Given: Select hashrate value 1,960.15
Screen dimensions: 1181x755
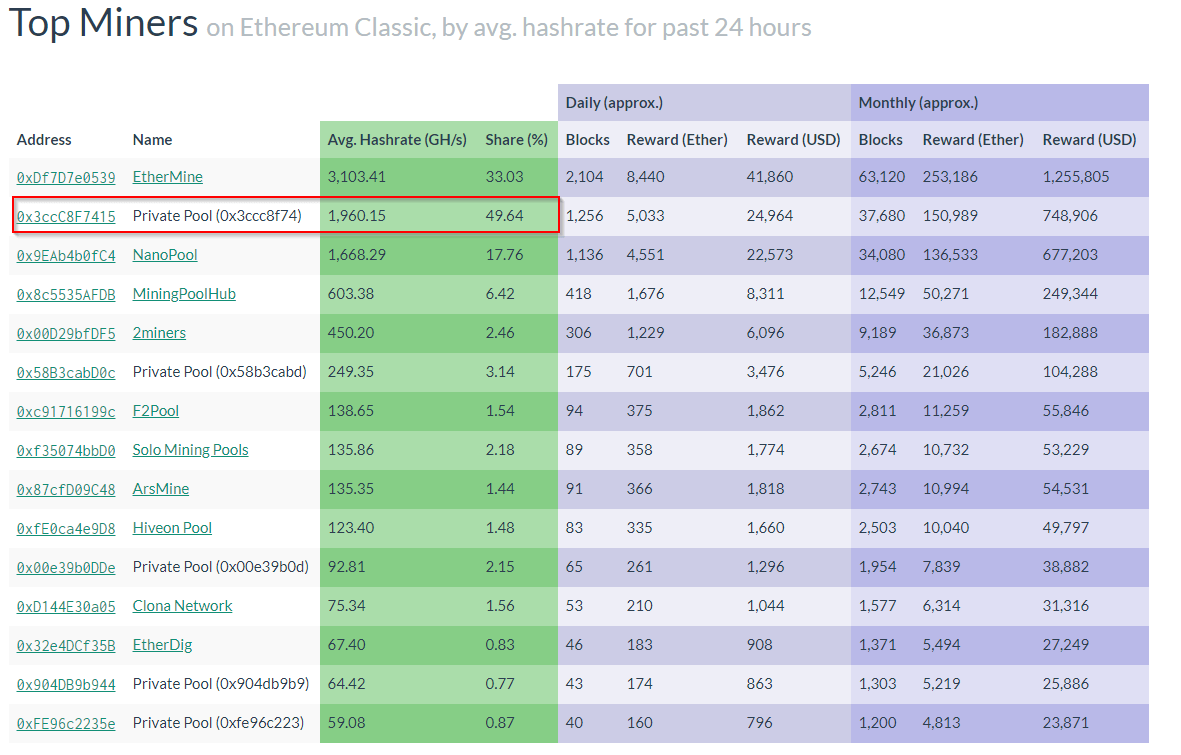Looking at the screenshot, I should 356,216.
